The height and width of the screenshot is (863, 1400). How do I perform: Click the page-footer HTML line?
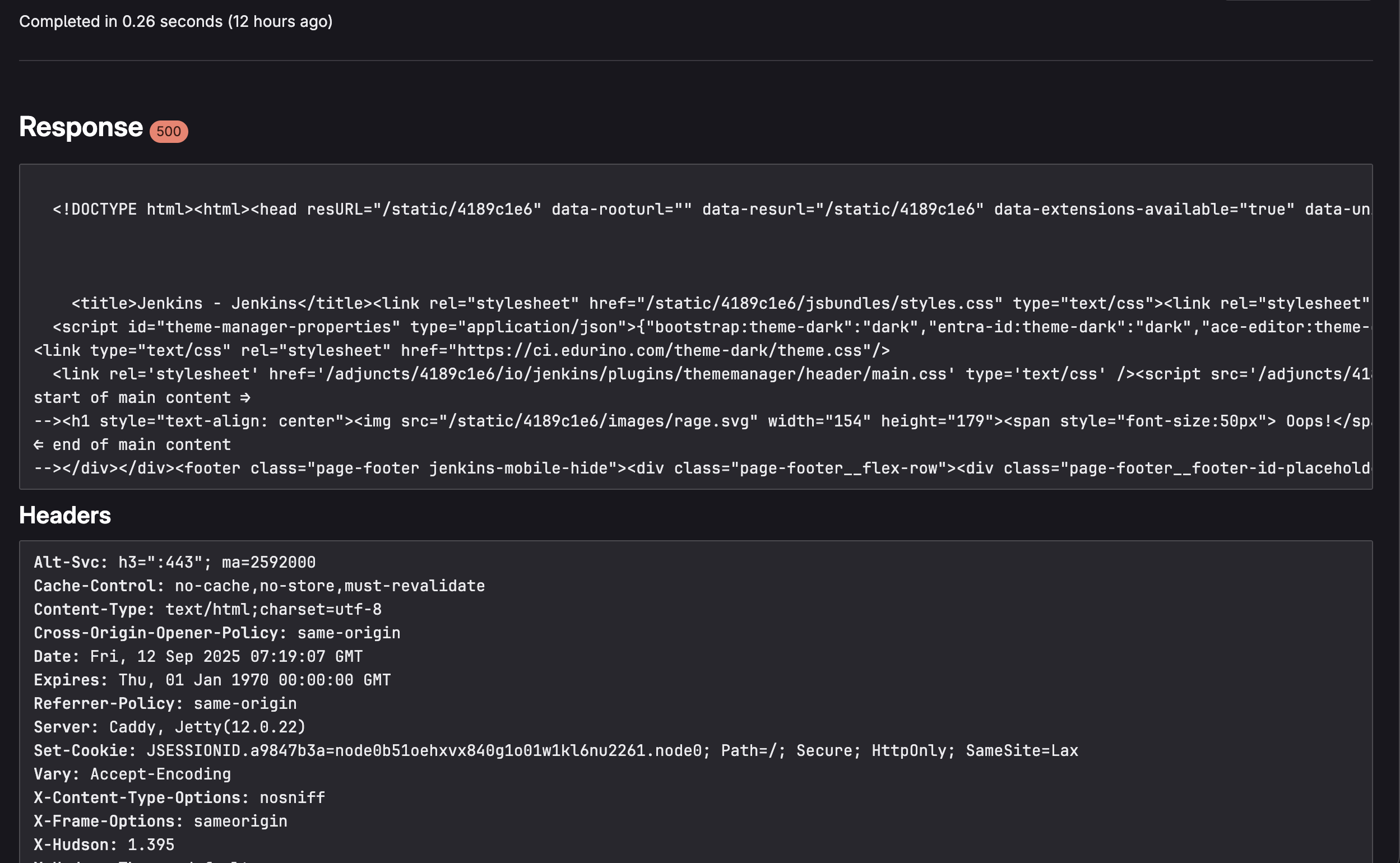(x=703, y=468)
